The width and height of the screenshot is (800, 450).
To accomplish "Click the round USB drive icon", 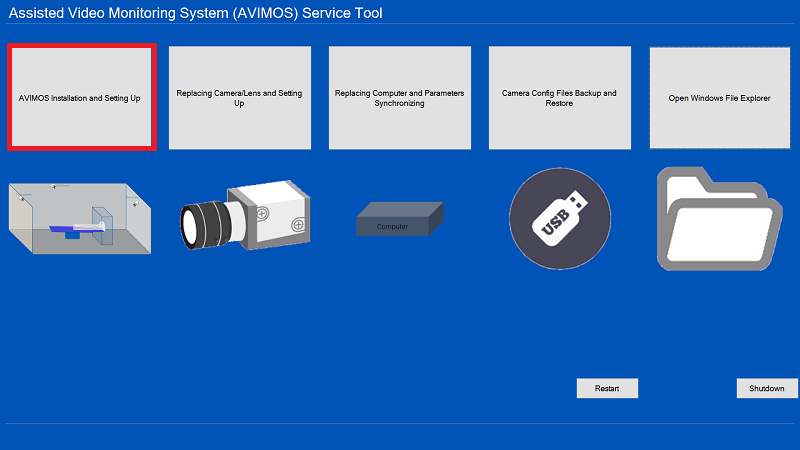I will click(559, 218).
